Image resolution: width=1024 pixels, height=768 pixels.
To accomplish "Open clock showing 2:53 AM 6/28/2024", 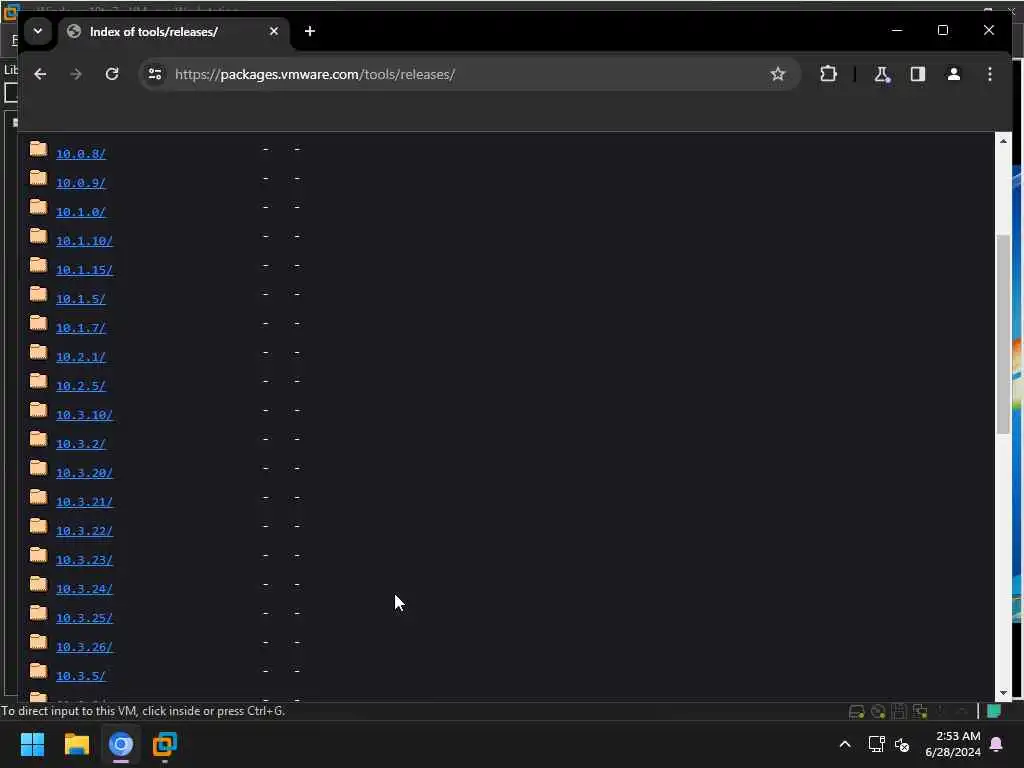I will pos(952,744).
